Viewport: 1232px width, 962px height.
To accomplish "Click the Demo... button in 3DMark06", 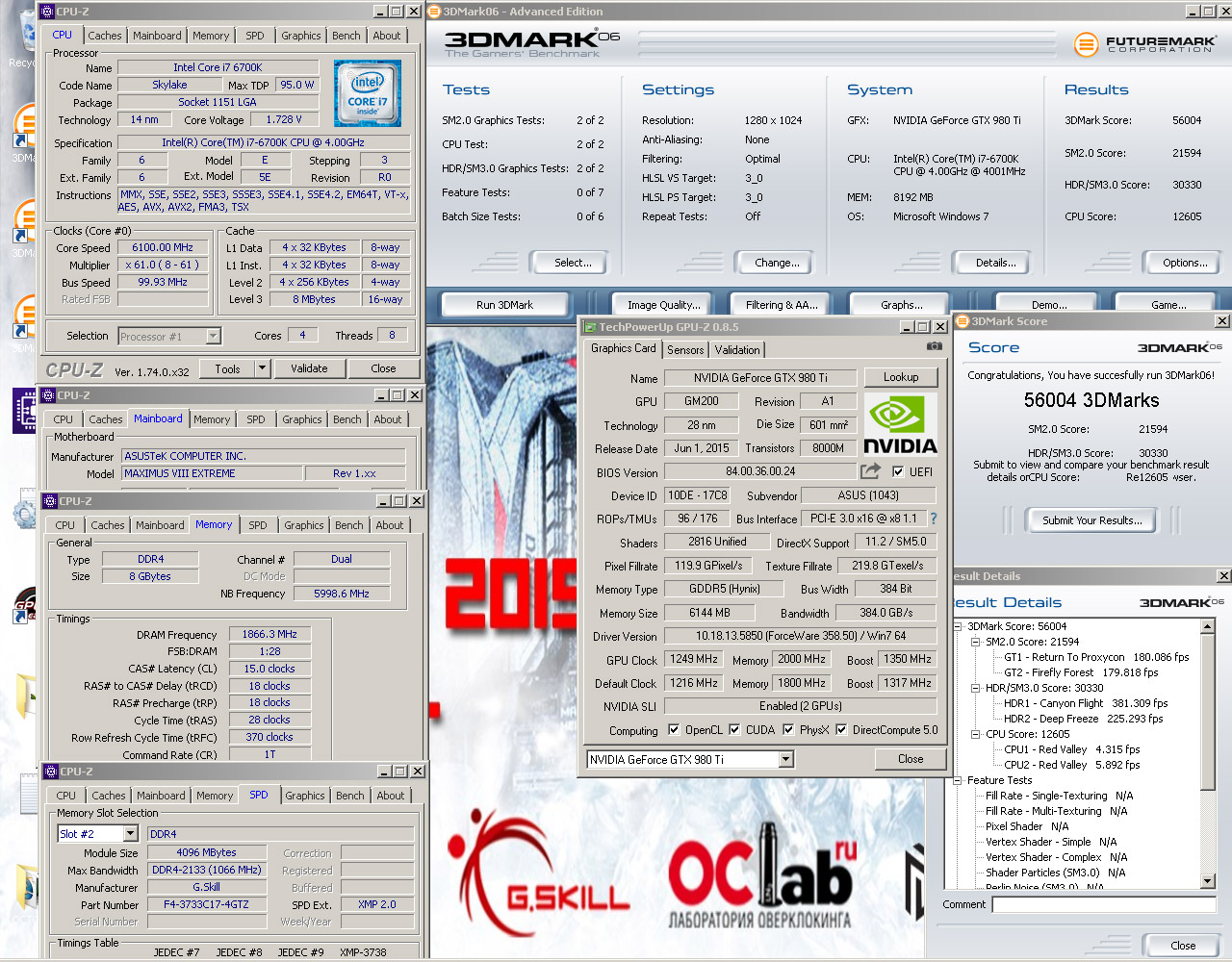I will tap(1049, 305).
